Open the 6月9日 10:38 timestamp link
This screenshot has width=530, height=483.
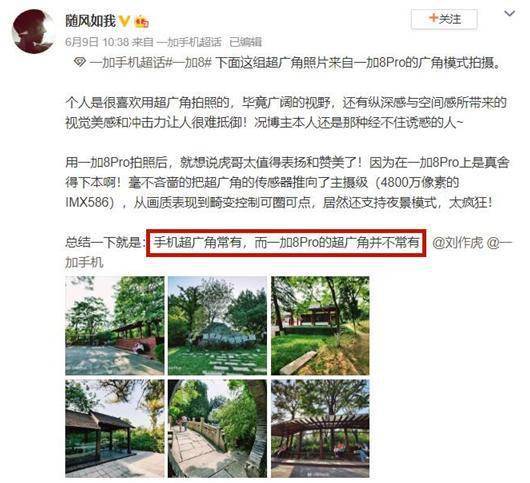(97, 42)
